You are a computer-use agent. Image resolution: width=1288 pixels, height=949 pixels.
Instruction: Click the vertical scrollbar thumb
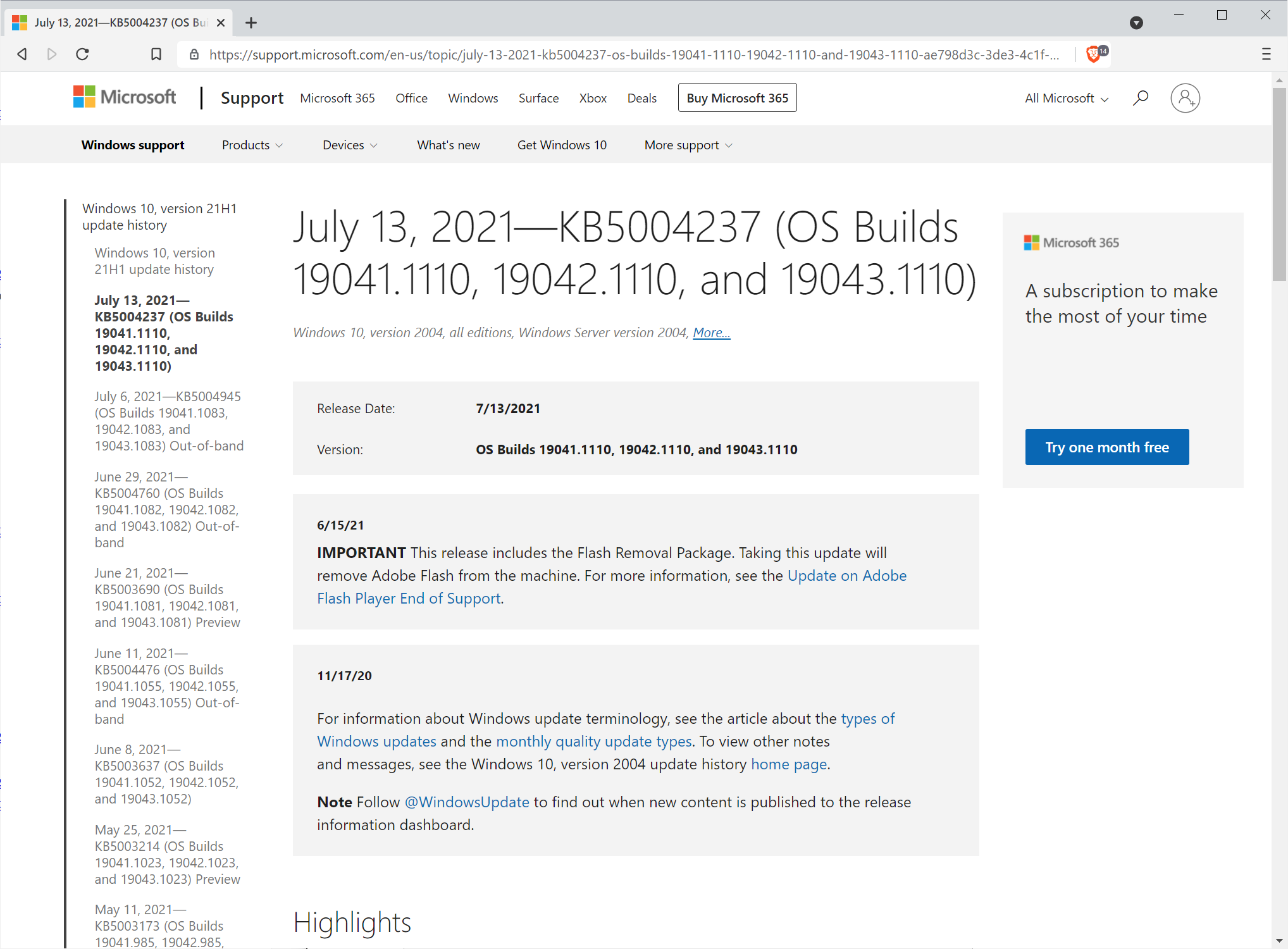click(1279, 183)
